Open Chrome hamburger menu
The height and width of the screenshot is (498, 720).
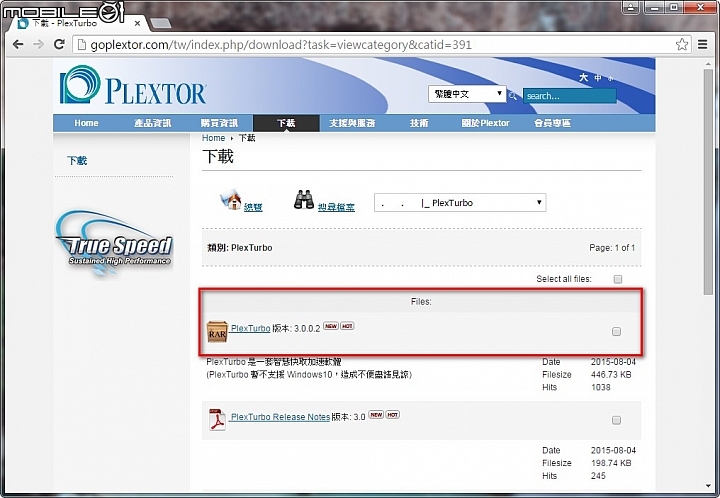click(x=703, y=45)
